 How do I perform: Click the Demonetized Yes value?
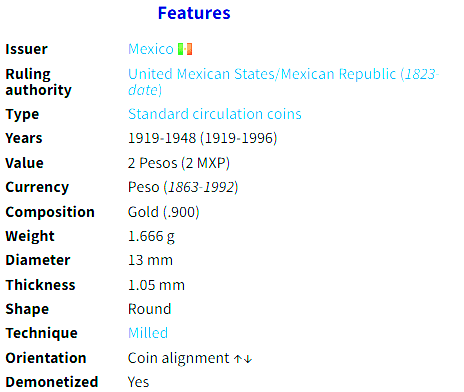138,382
